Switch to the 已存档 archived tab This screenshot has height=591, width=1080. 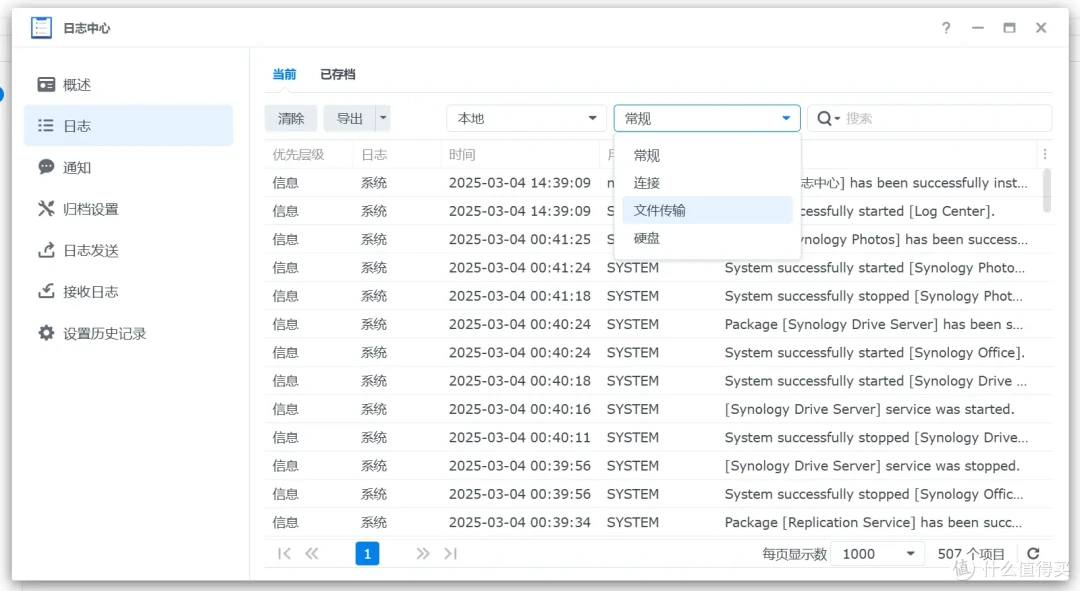click(338, 74)
